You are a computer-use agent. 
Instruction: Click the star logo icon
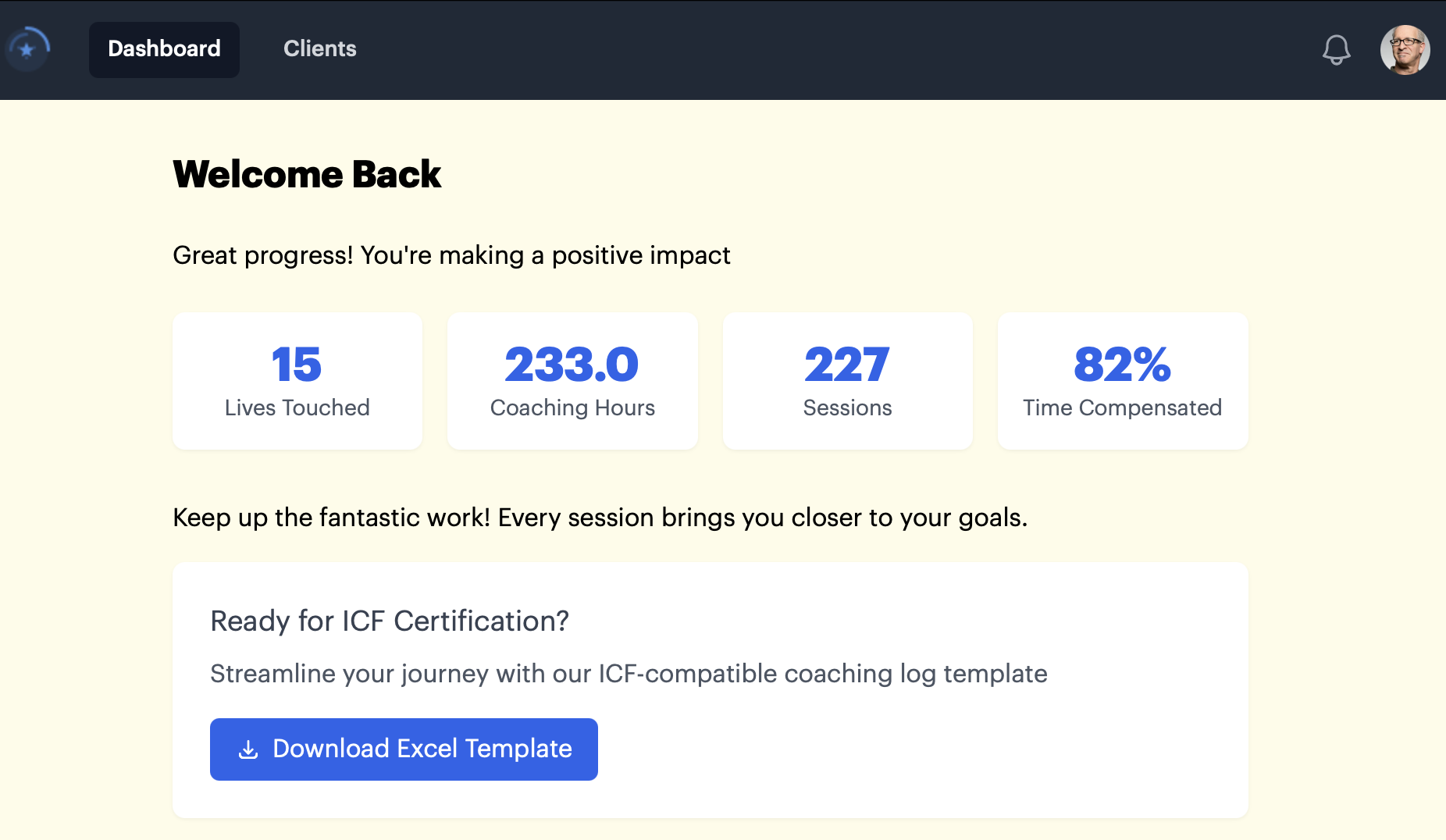[28, 49]
